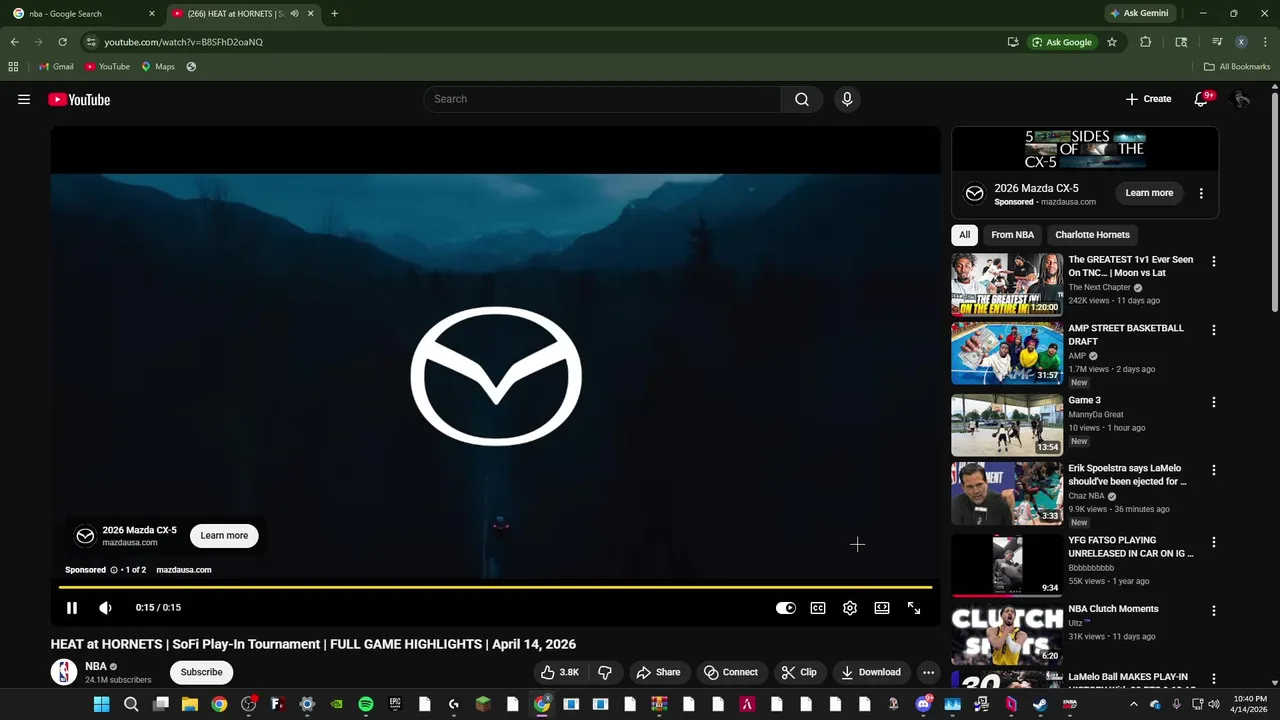
Task: Open menu for LaMelo Ball MAKES PLAY-IN video
Action: (1214, 678)
